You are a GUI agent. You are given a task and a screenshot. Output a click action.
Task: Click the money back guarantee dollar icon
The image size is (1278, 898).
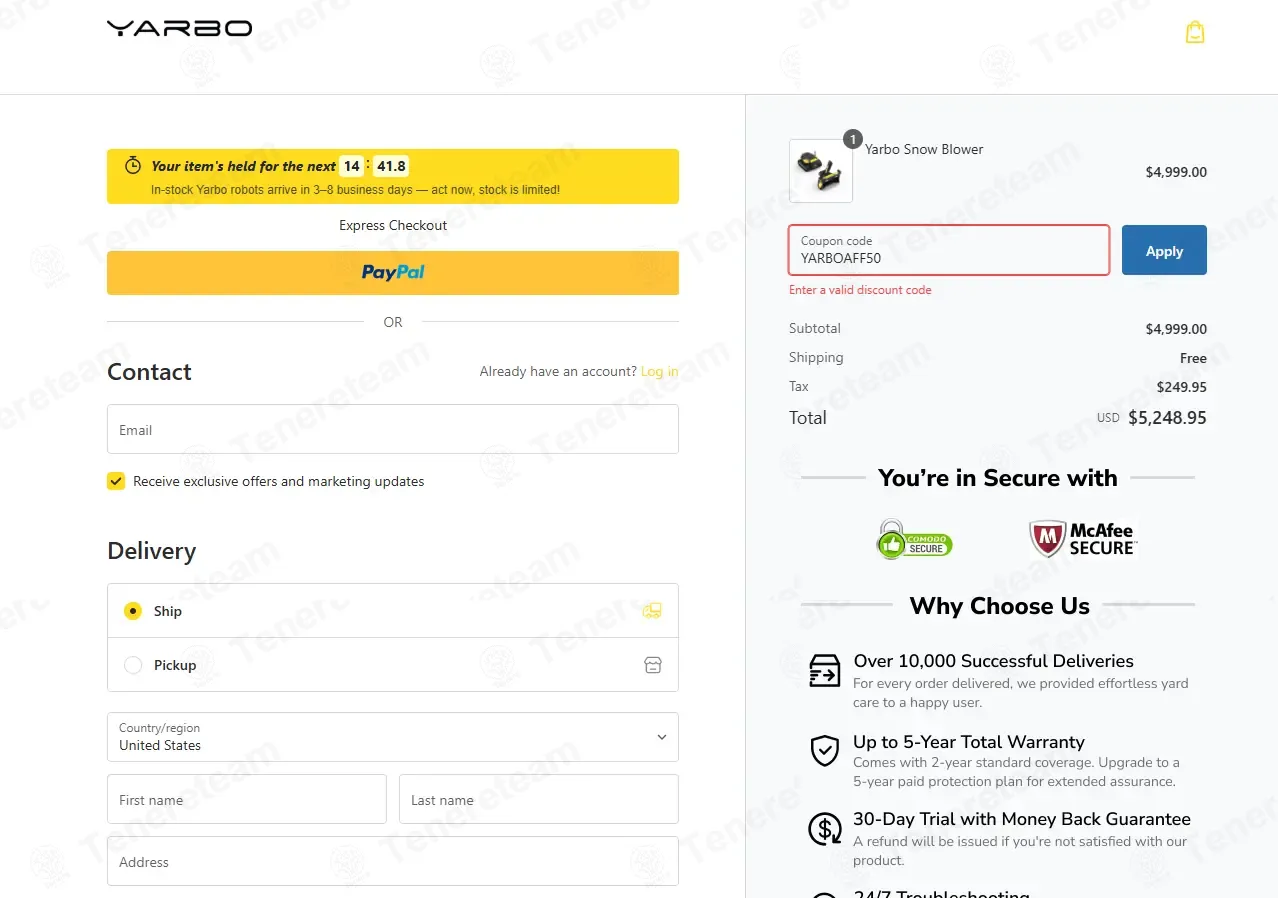825,829
